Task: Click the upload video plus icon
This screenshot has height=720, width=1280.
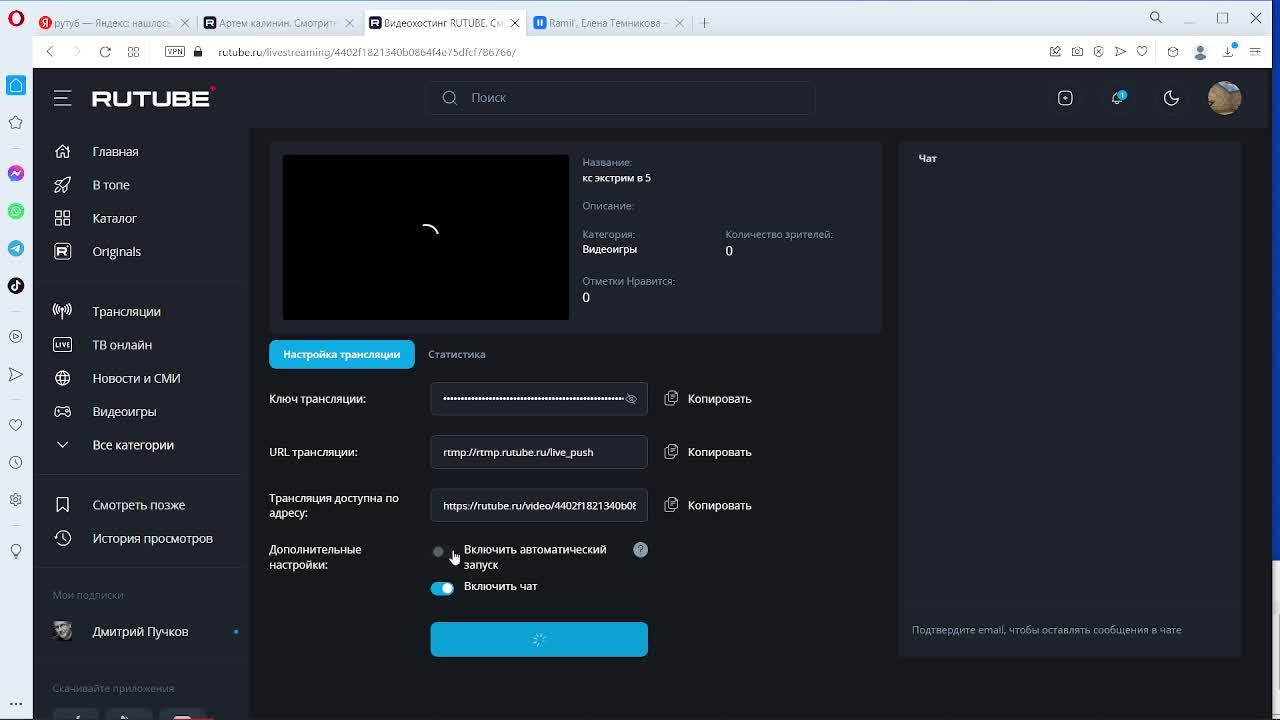Action: [1065, 98]
